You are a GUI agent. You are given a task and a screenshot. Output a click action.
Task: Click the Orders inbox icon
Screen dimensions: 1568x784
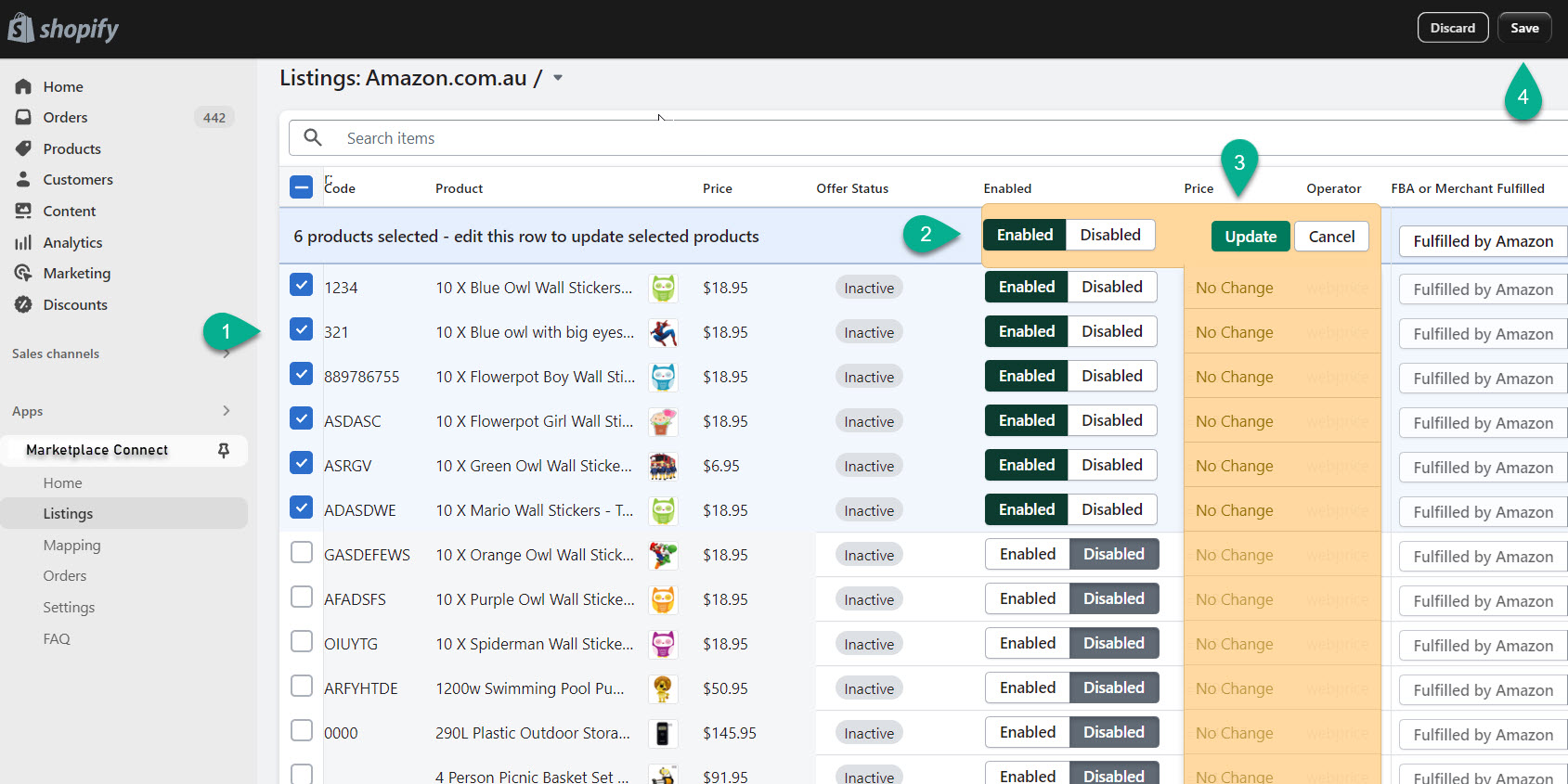coord(23,117)
